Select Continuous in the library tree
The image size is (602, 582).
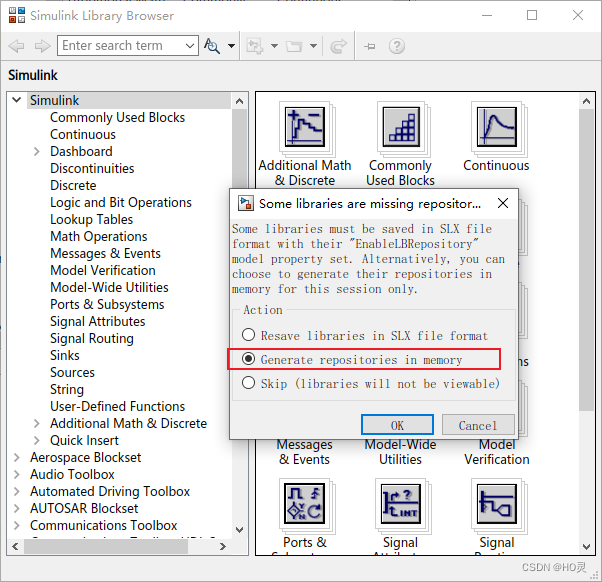83,134
